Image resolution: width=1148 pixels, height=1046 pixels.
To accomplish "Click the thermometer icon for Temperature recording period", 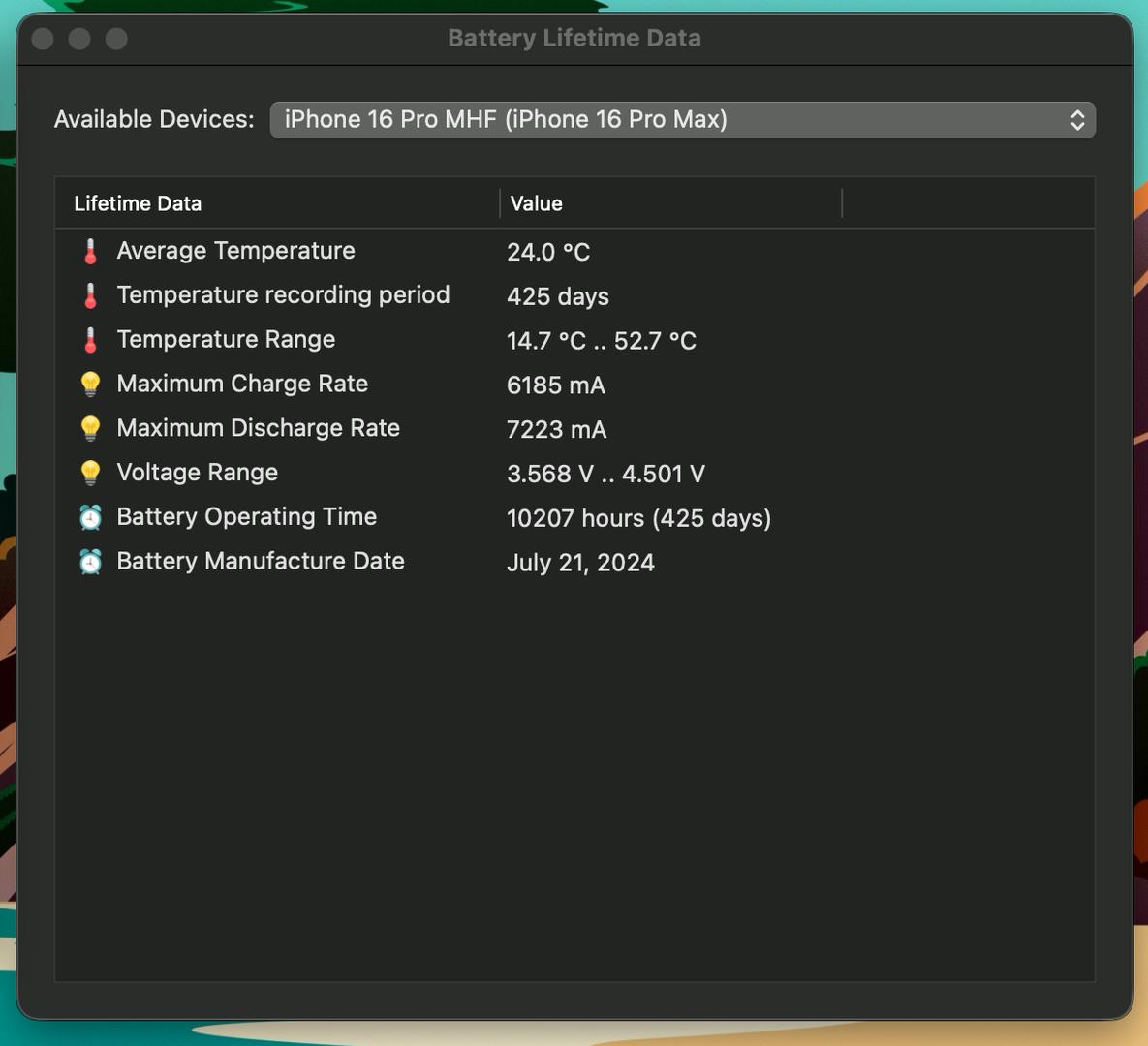I will 90,296.
